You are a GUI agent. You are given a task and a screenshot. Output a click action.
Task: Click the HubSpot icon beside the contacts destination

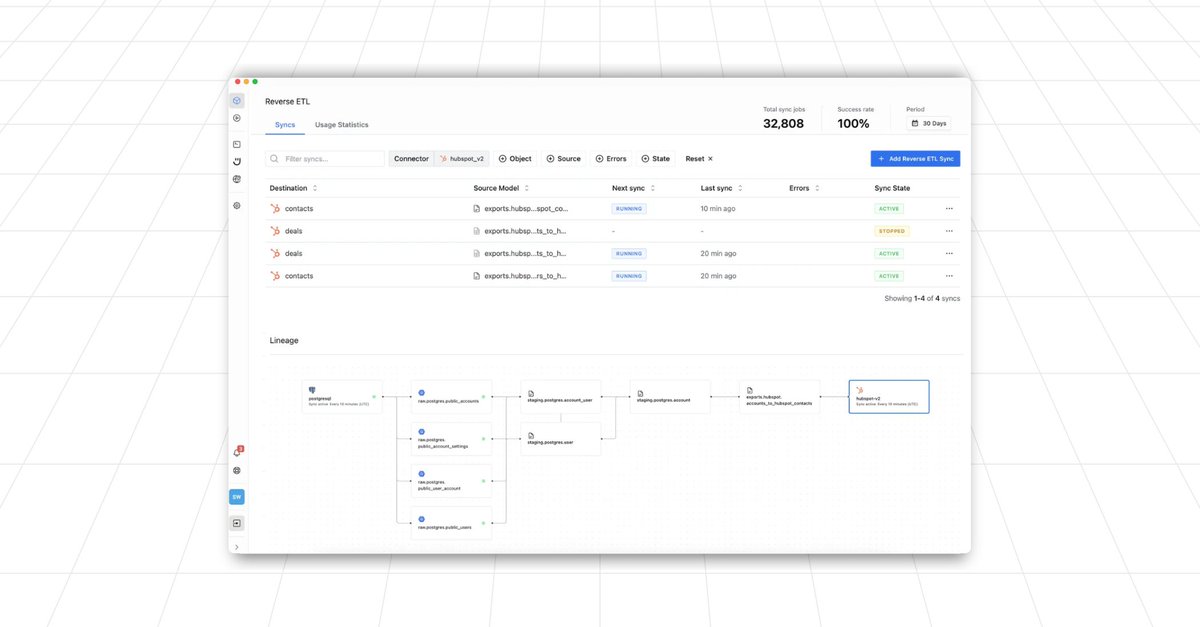point(278,208)
